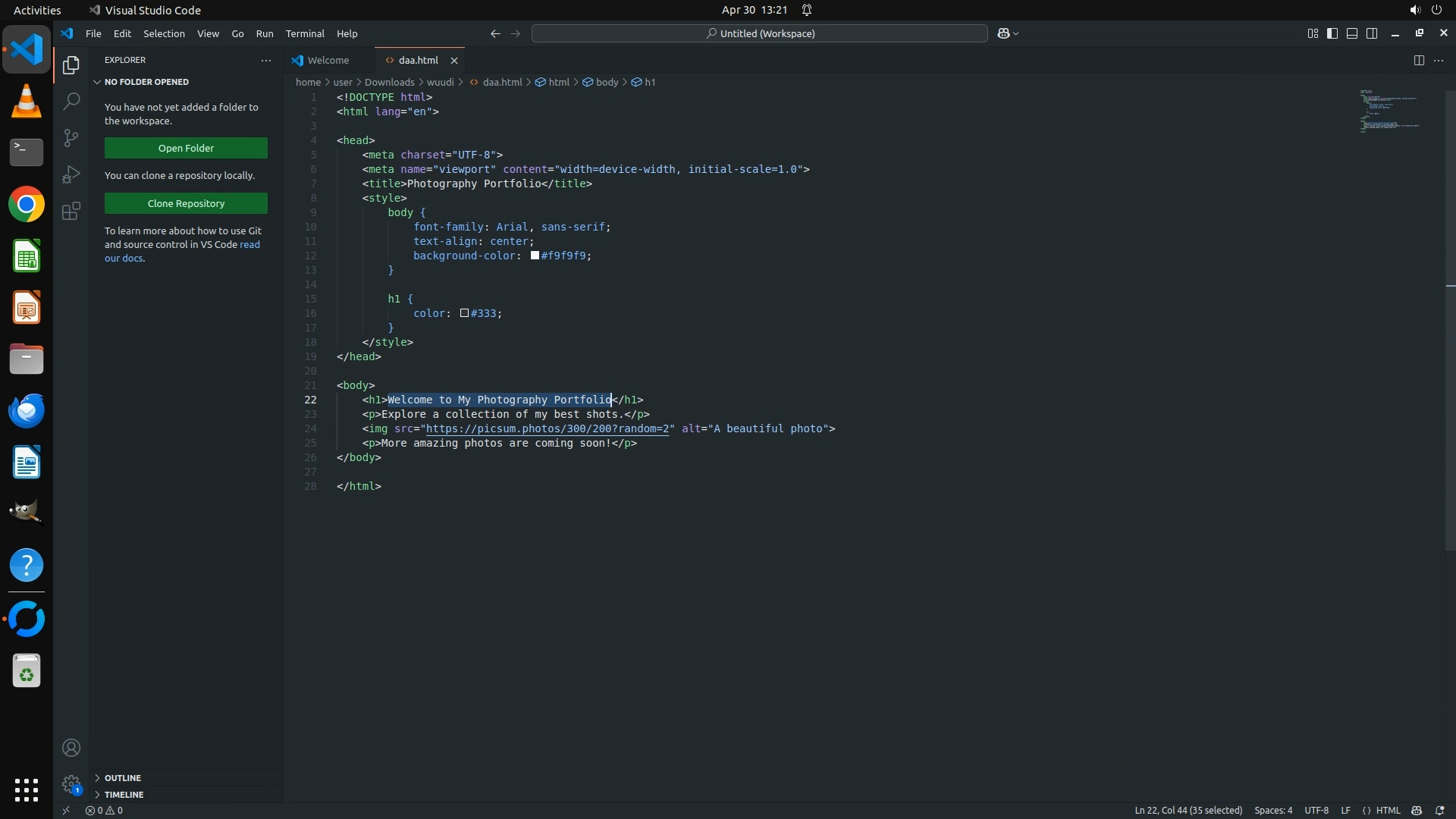Toggle Secondary Side Bar visibility

tap(1371, 33)
